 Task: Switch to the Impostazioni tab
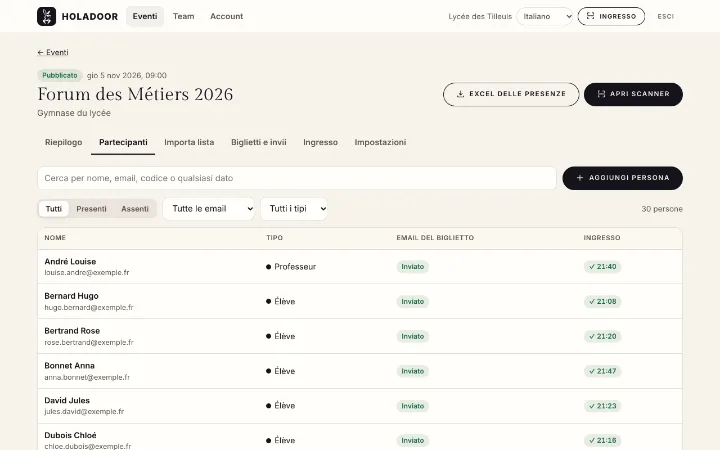[x=380, y=142]
